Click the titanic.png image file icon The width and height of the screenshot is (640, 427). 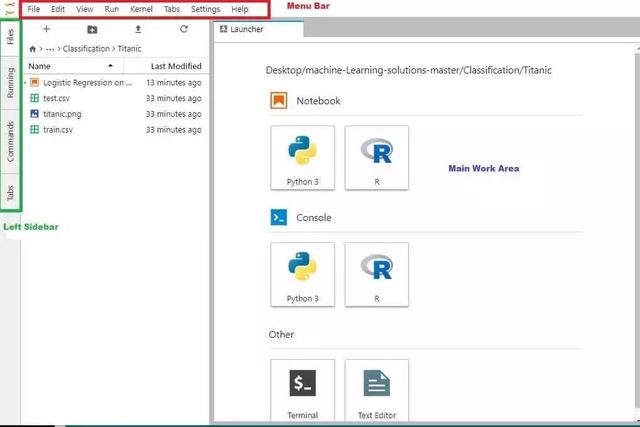click(35, 114)
